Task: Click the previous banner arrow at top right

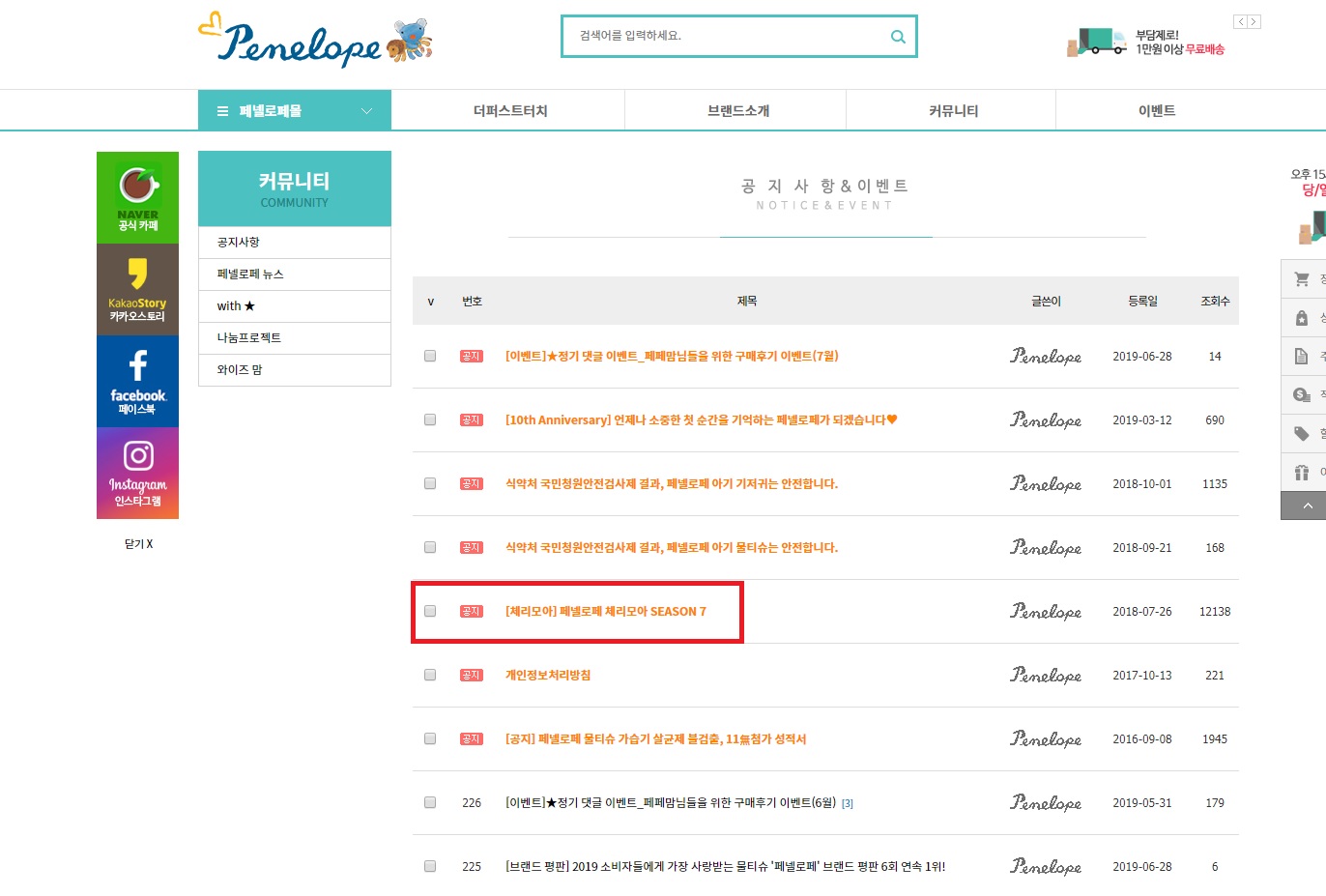Action: [1240, 22]
